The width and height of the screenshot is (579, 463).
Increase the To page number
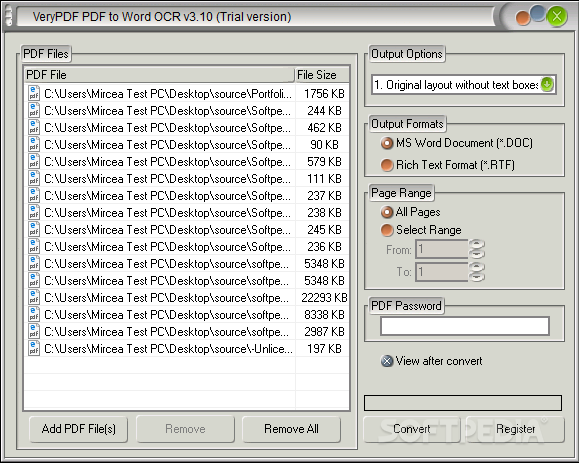[x=477, y=267]
